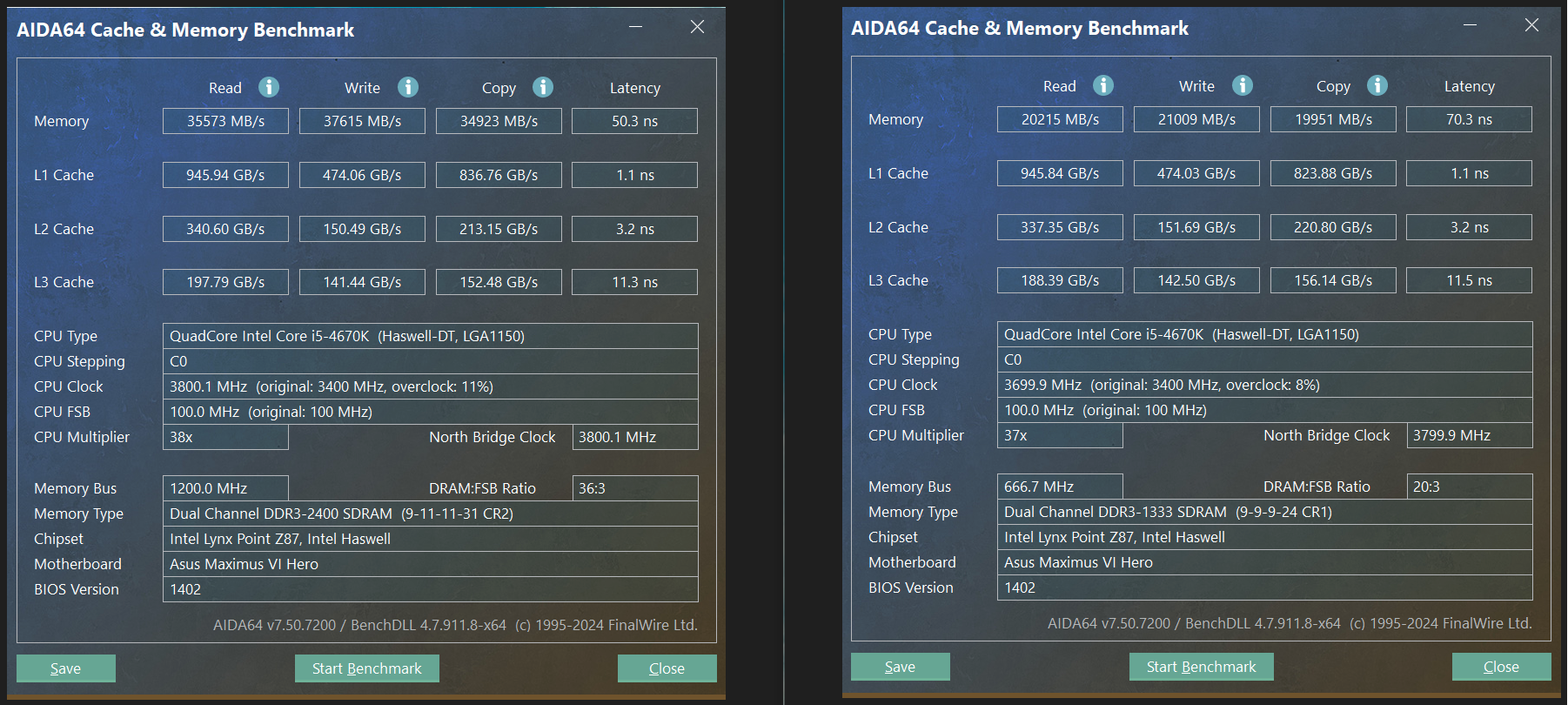Close button at bottom of left window
This screenshot has height=705, width=1568.
[x=667, y=668]
